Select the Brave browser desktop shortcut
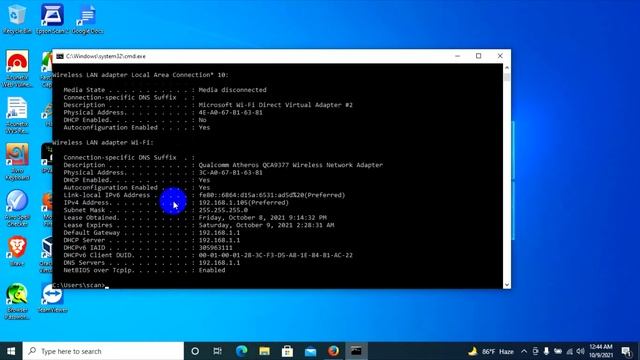This screenshot has height=360, width=640. (x=17, y=251)
